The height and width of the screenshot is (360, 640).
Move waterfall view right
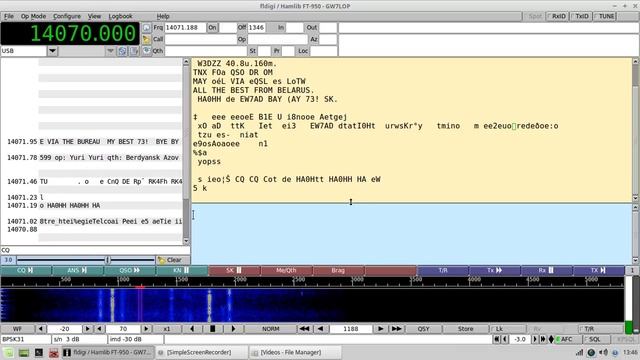233,329
